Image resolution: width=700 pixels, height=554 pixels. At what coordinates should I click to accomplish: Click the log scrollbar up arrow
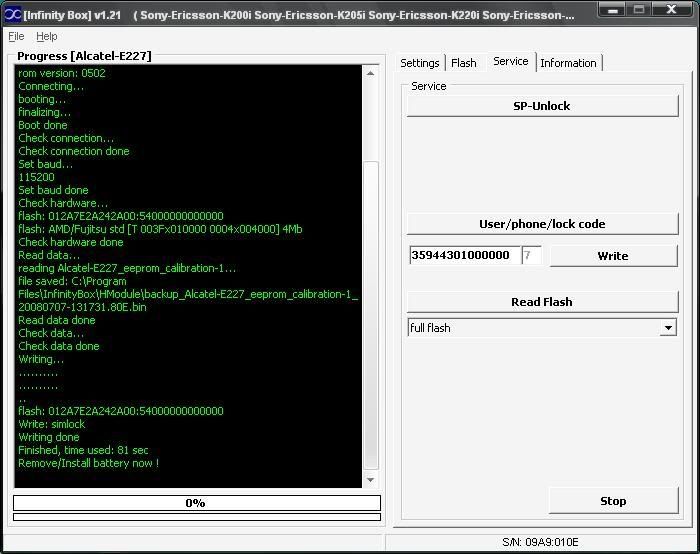tap(371, 73)
